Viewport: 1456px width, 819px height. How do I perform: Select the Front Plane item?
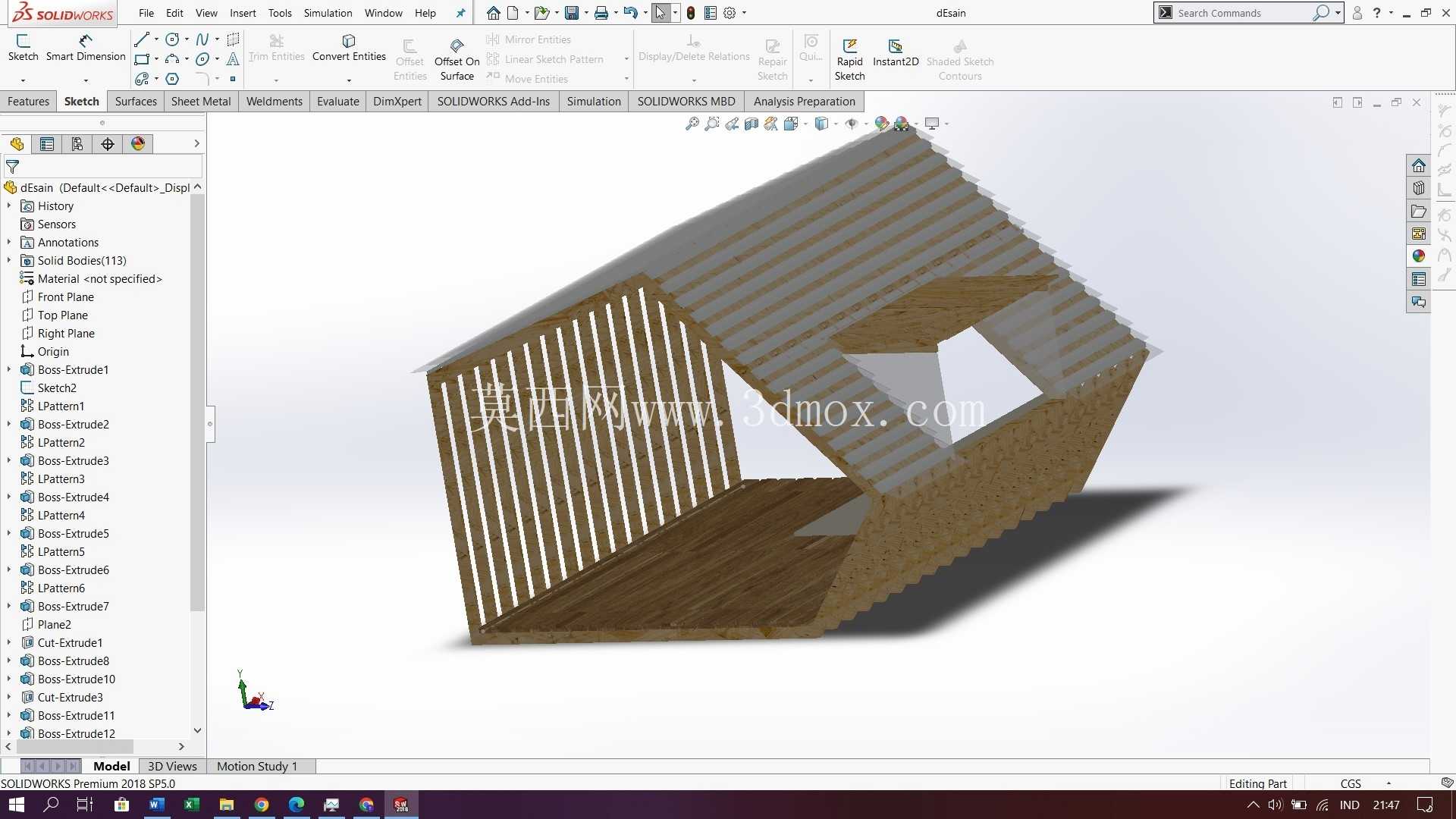66,297
